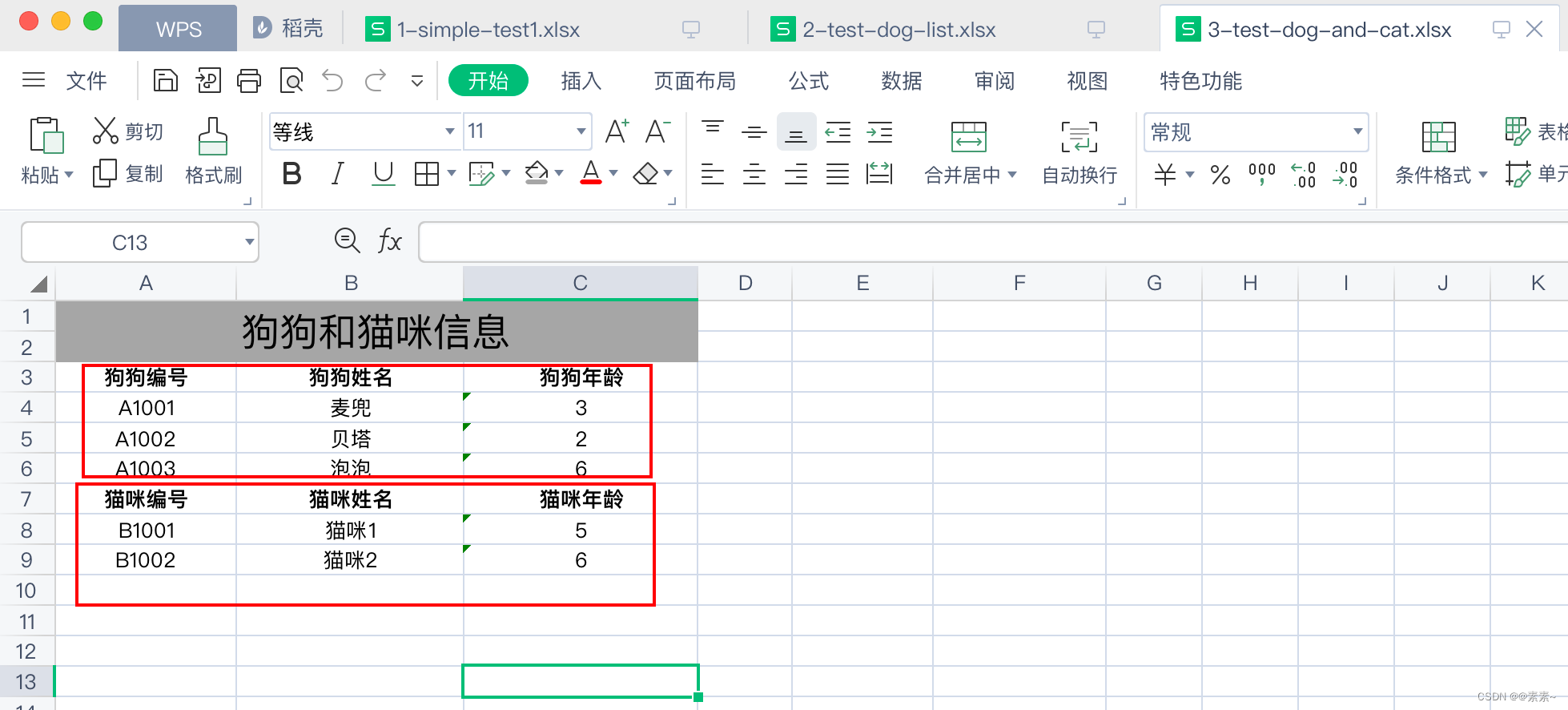The width and height of the screenshot is (1568, 710).
Task: Click the Save icon in quick toolbar
Action: click(x=166, y=81)
